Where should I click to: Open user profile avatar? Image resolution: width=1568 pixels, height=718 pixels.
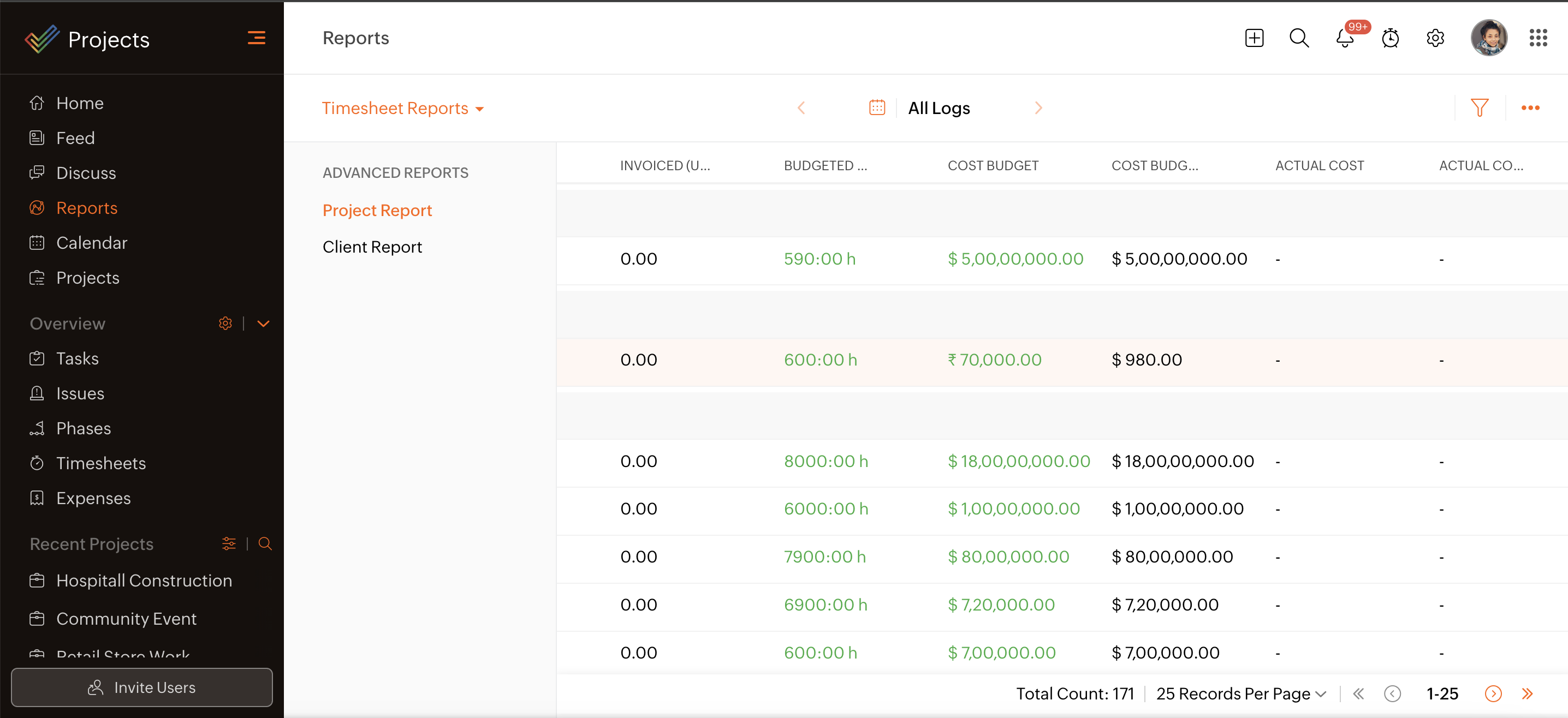tap(1488, 38)
